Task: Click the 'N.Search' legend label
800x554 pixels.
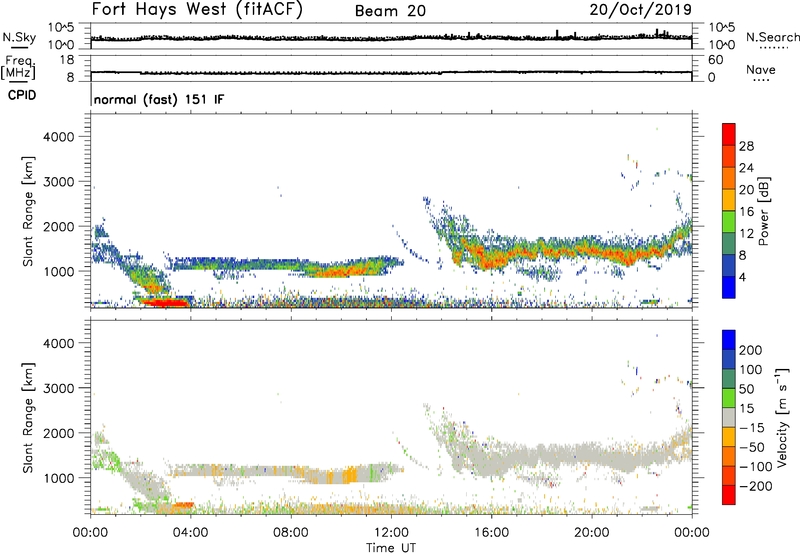Action: 772,37
